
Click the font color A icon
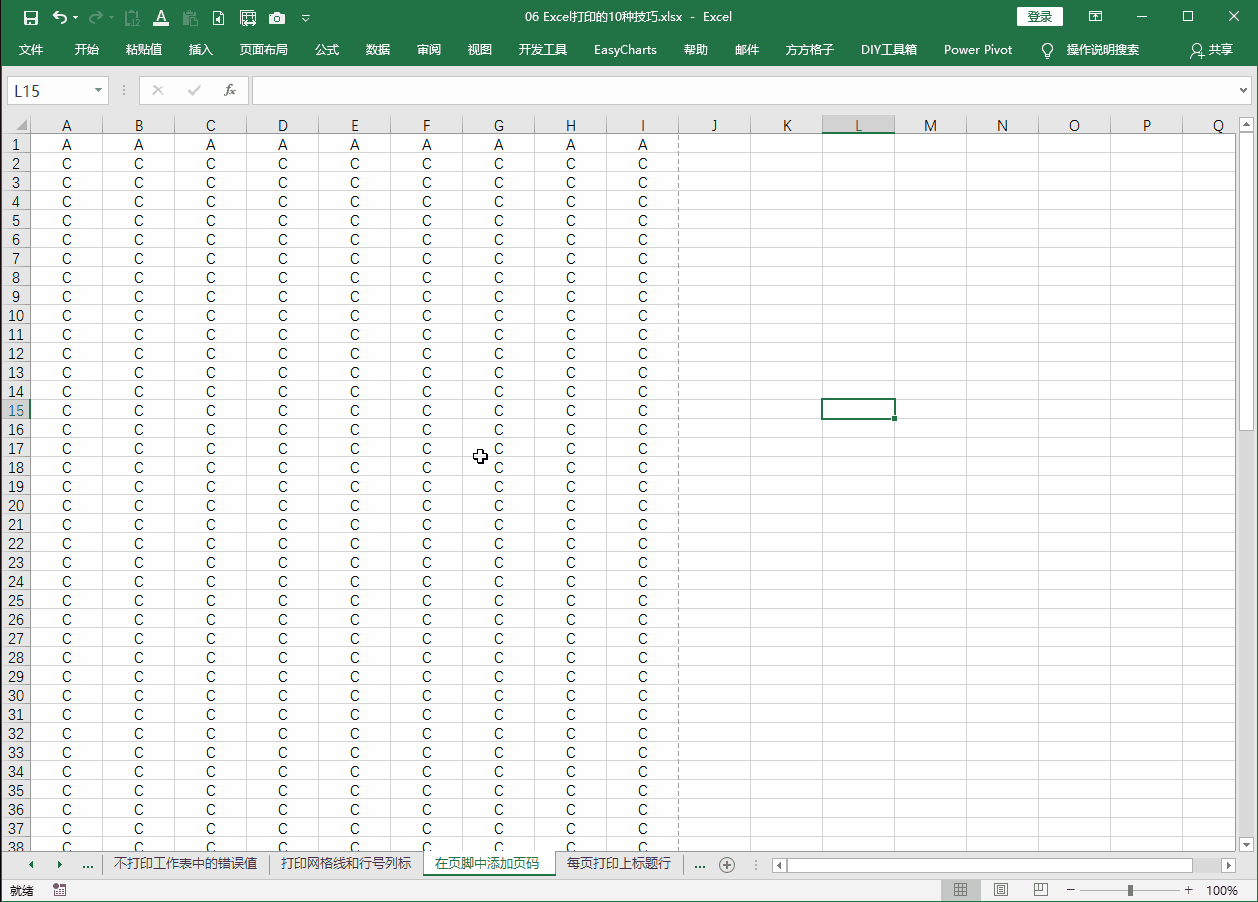162,17
